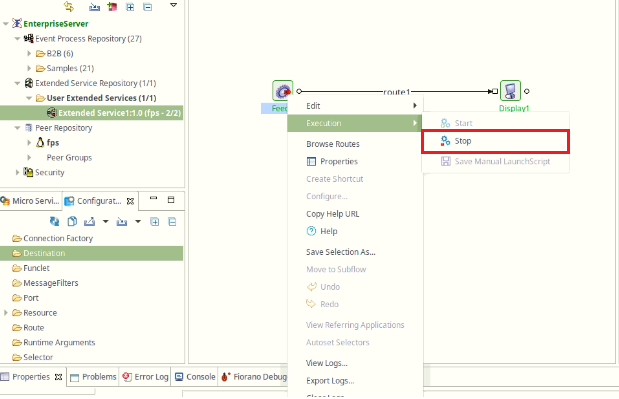
Task: Open Properties from the context menu
Action: tap(339, 161)
